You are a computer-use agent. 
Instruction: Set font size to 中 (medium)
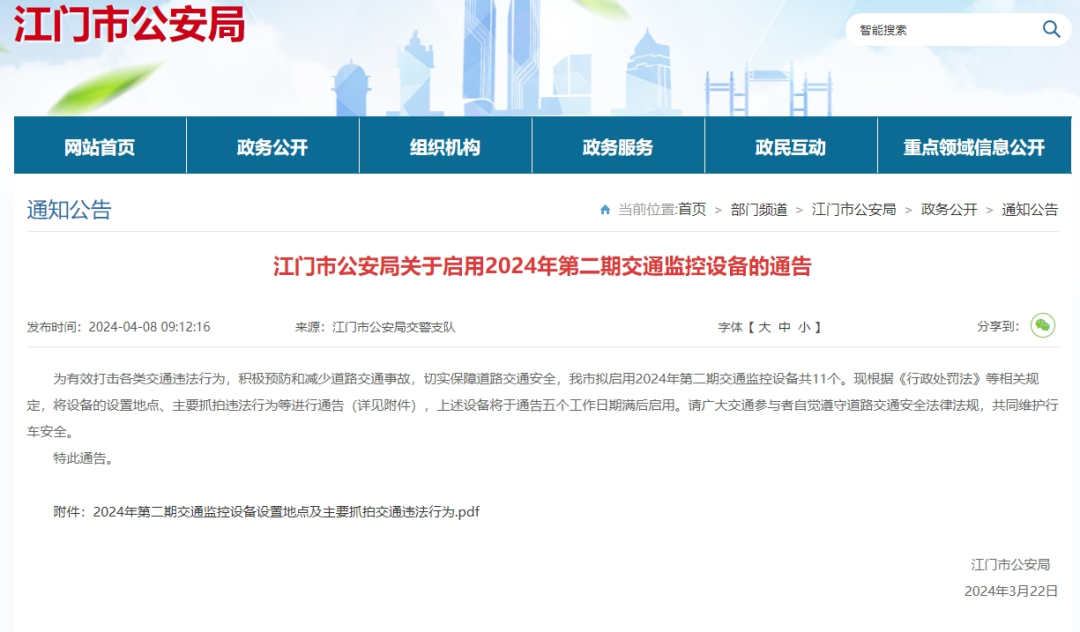point(784,327)
